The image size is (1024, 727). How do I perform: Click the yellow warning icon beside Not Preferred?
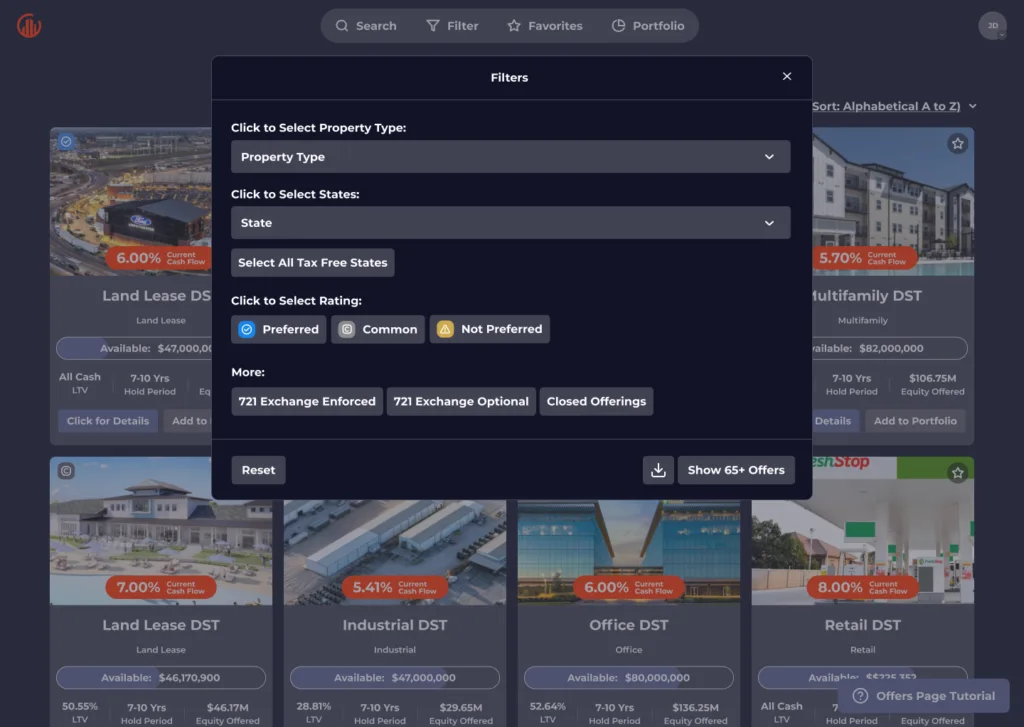tap(445, 329)
